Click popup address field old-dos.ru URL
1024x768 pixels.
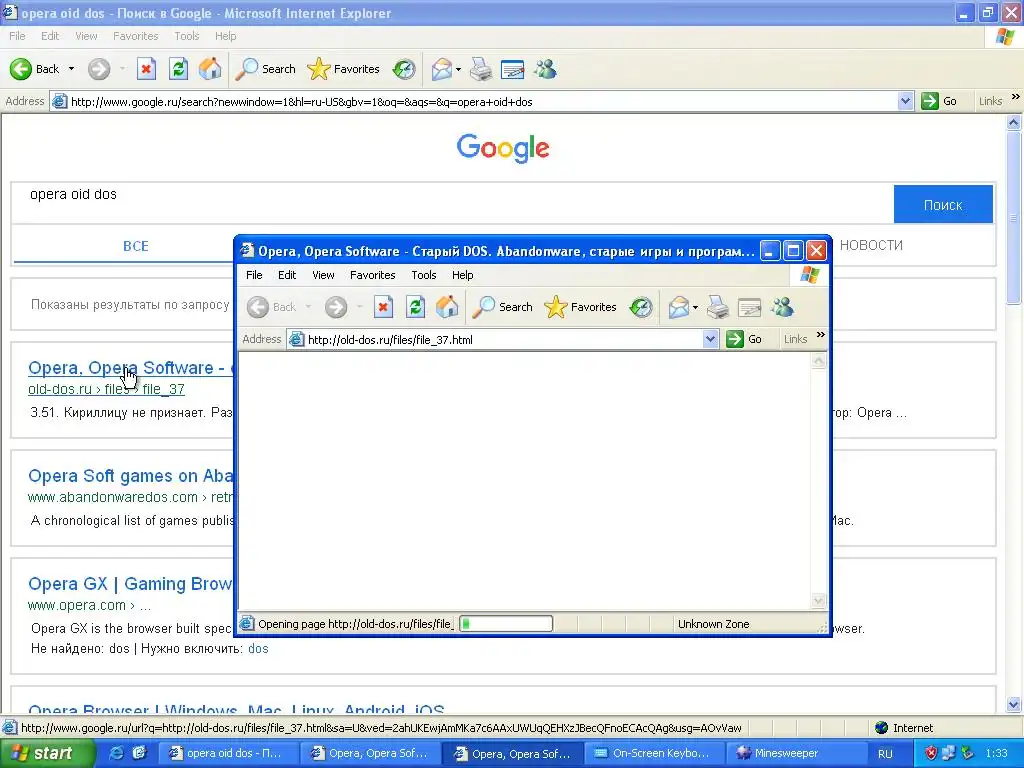point(504,339)
